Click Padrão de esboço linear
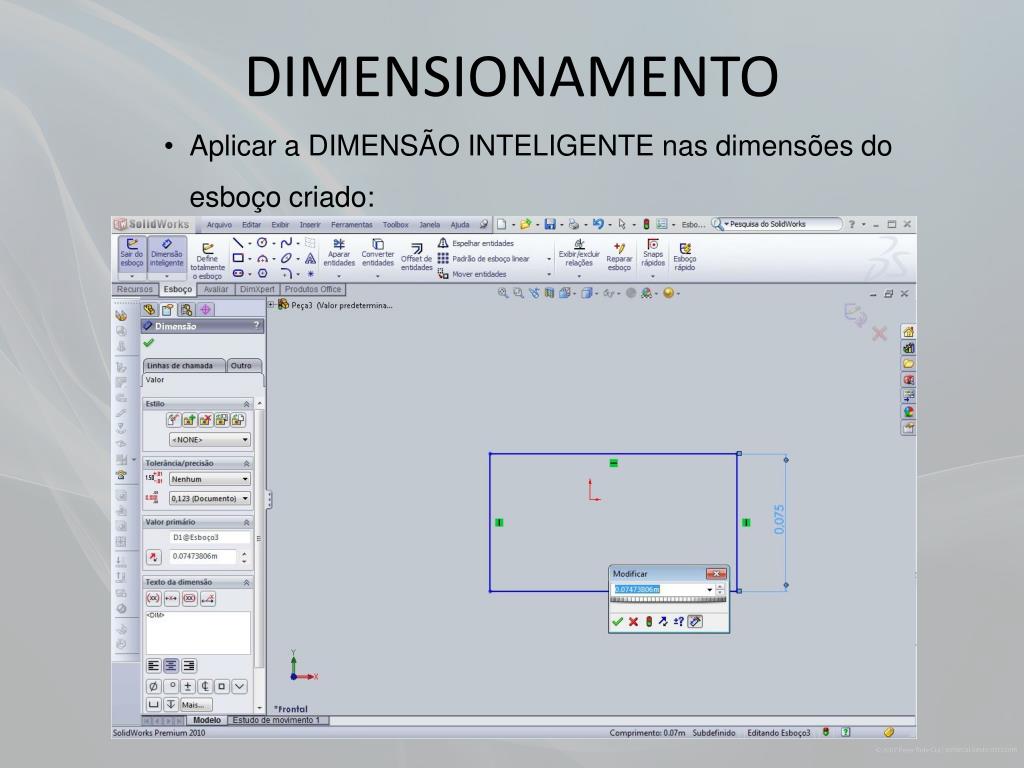Screen dimensions: 1024x768 pos(484,259)
